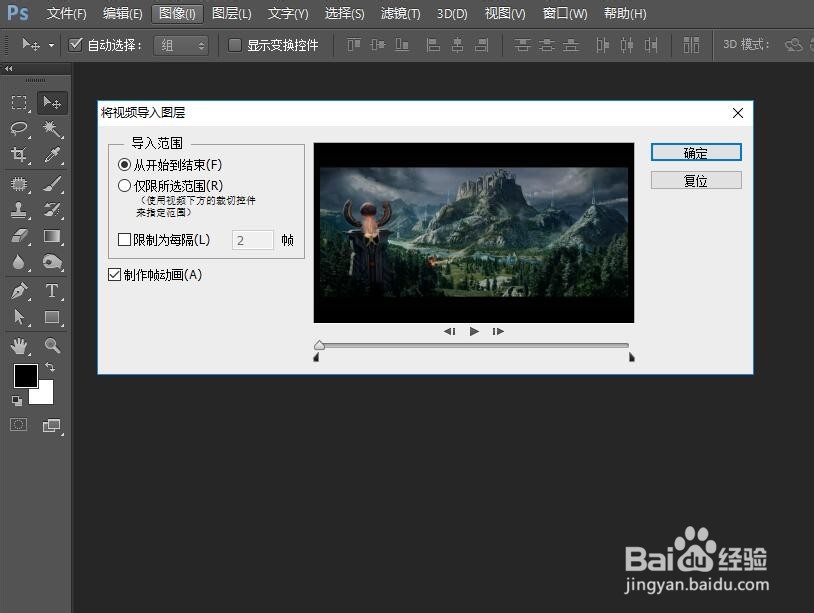Select the Clone Stamp tool

pyautogui.click(x=19, y=210)
